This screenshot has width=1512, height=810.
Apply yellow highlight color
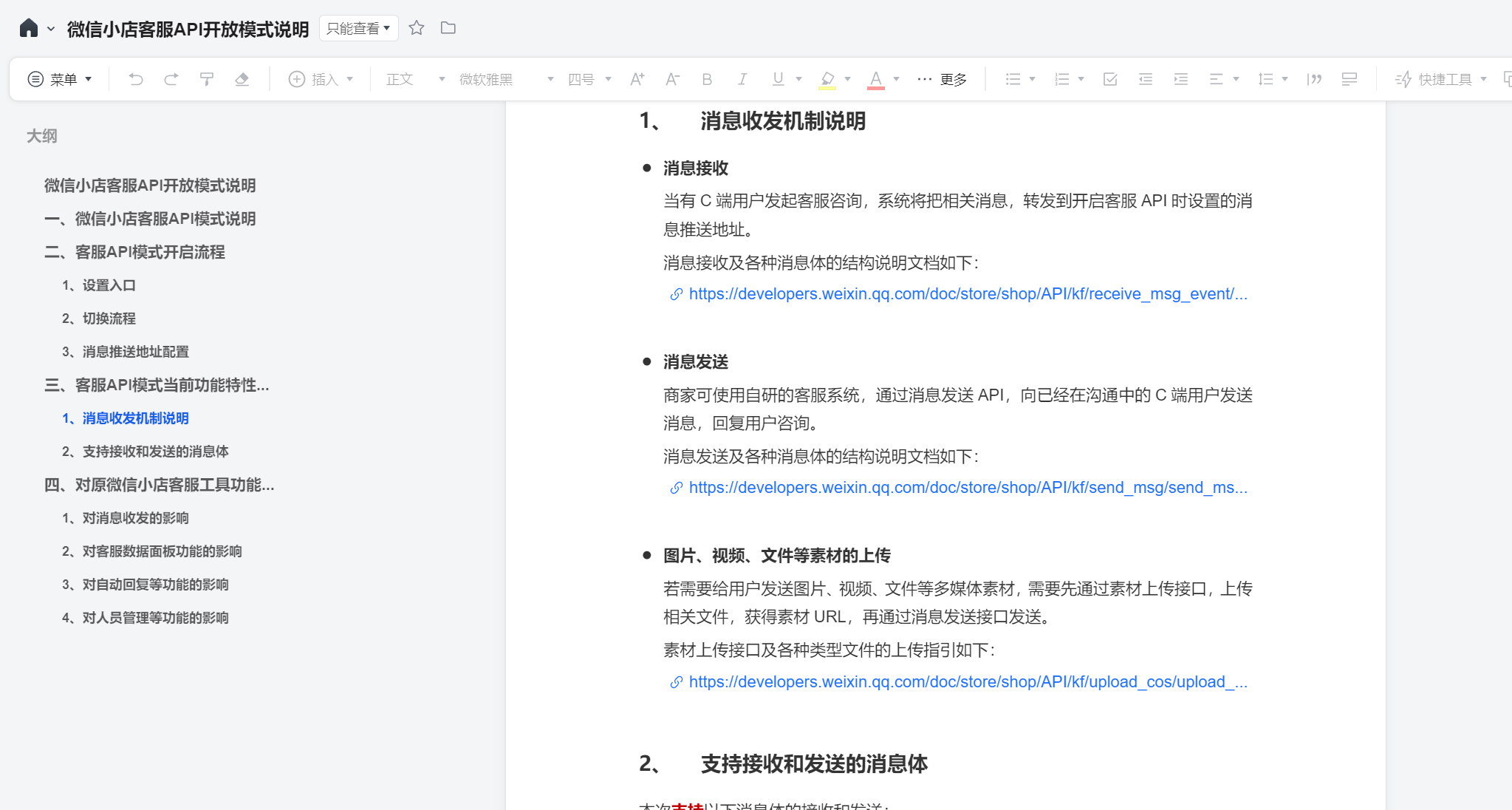827,79
